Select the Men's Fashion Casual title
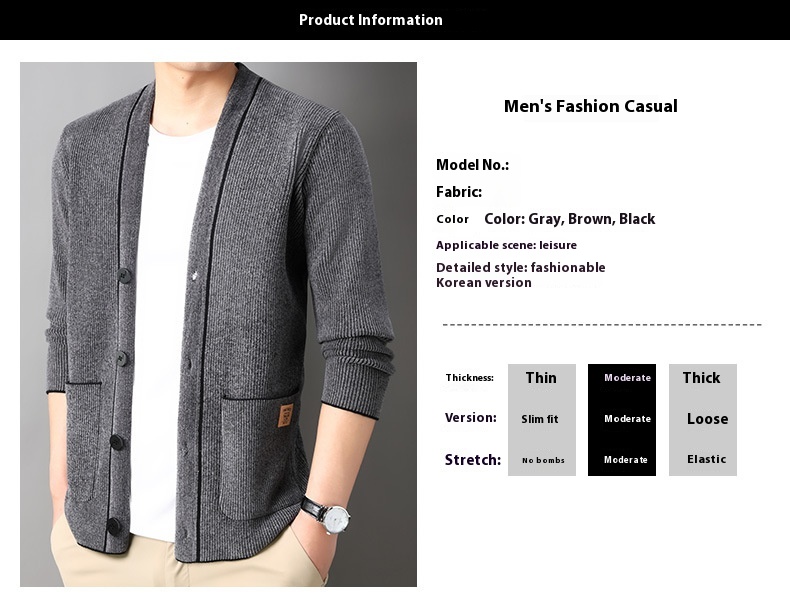The width and height of the screenshot is (790, 604). click(590, 106)
